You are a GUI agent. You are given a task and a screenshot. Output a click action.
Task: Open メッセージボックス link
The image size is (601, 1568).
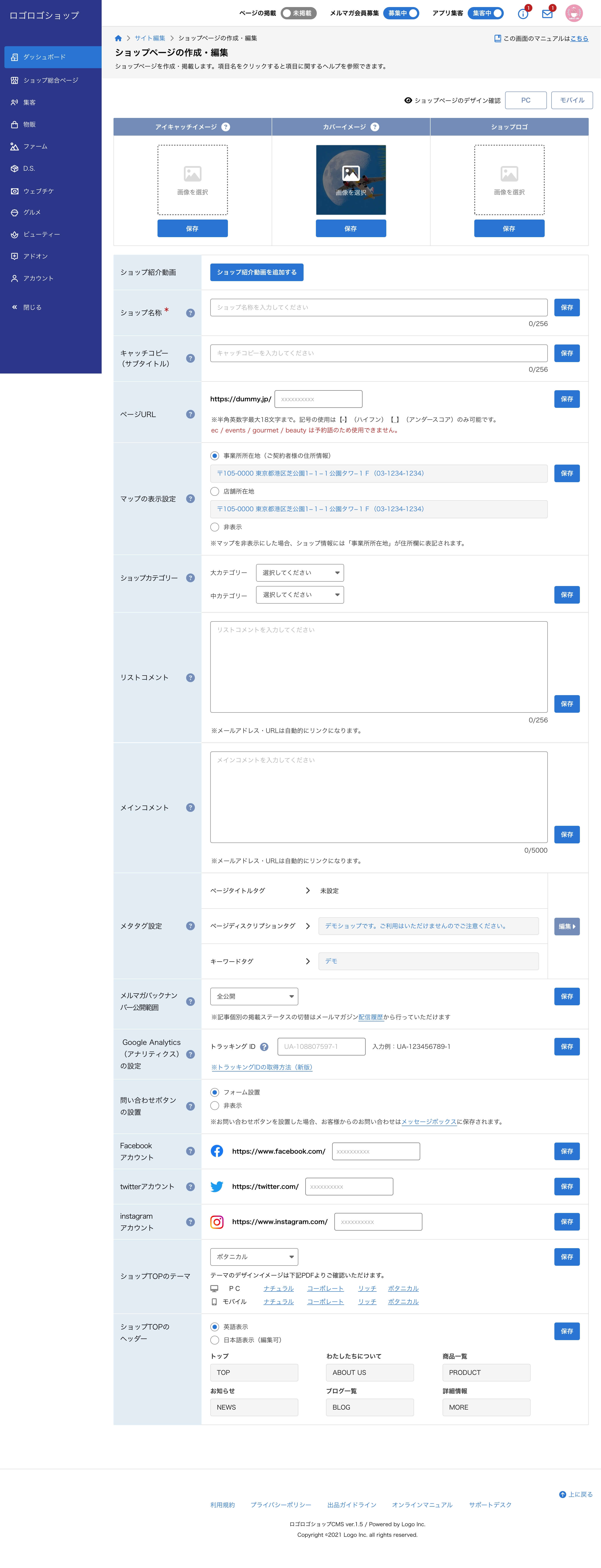[429, 1122]
